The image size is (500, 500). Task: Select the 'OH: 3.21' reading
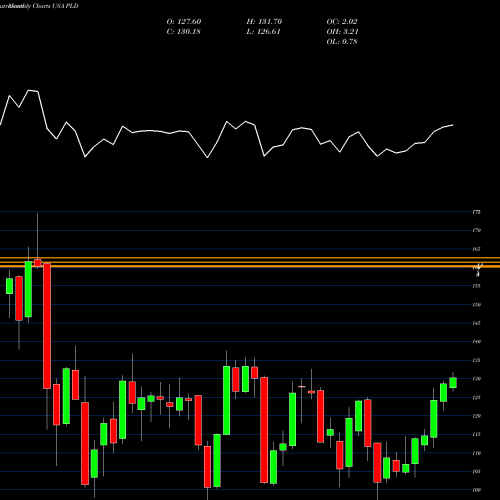[x=342, y=32]
